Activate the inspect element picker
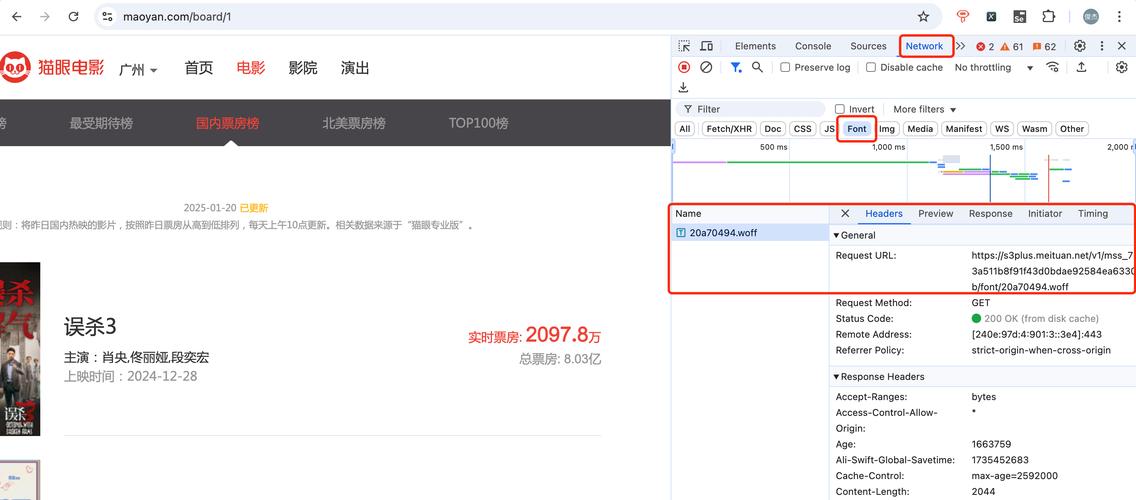Screen dimensions: 1136x500 (684, 46)
